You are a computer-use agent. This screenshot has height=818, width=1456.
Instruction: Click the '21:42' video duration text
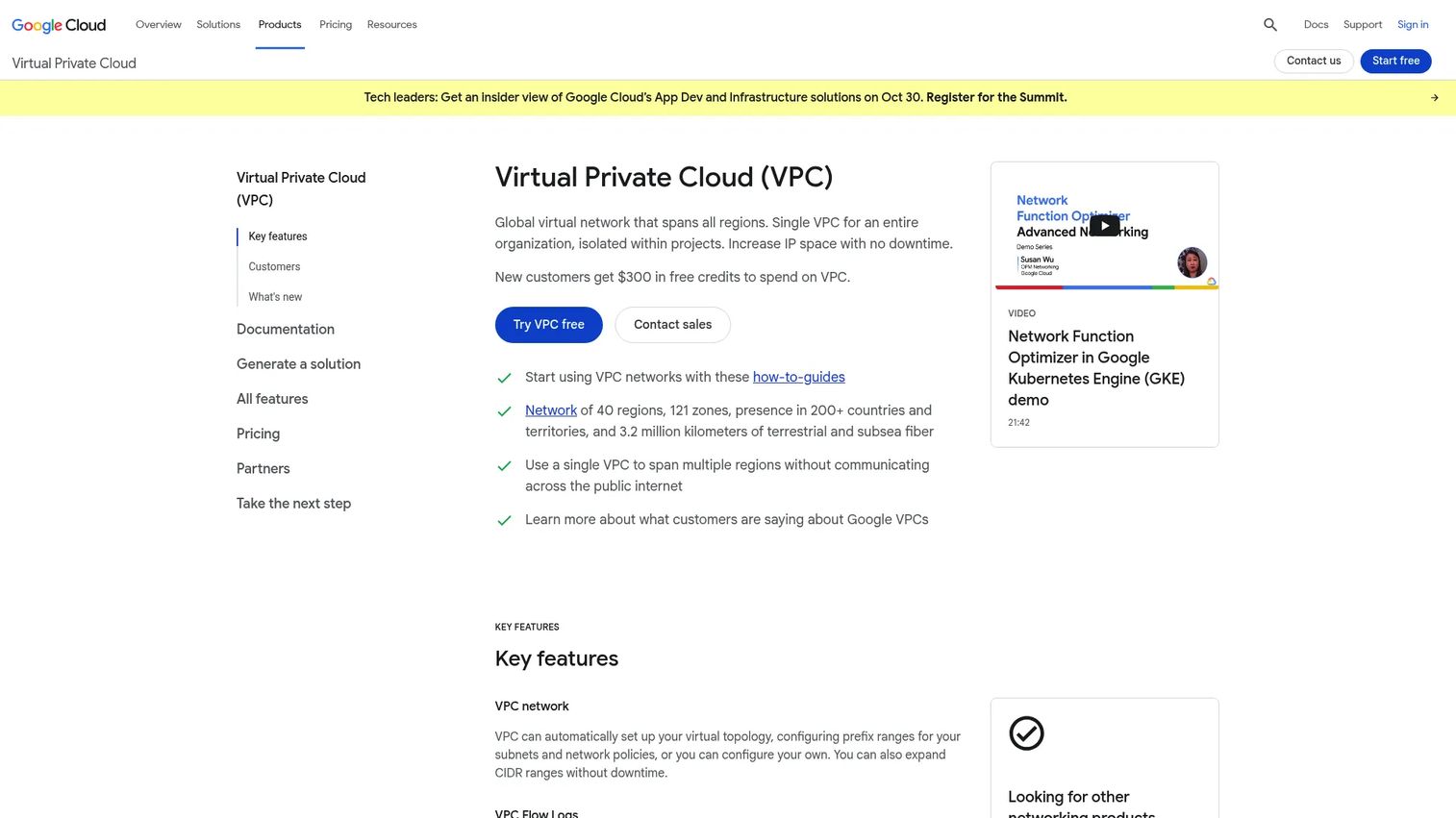1018,423
